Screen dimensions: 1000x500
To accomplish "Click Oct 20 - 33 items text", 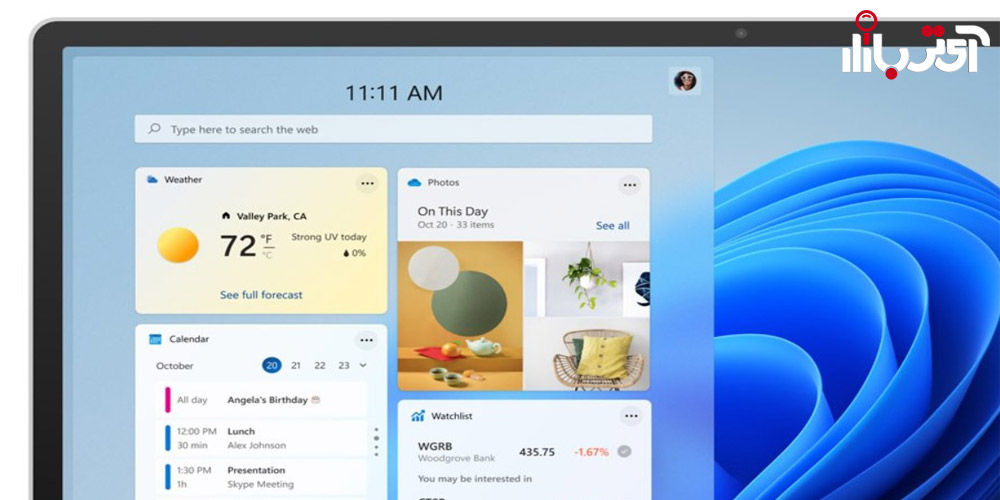I will tap(456, 225).
